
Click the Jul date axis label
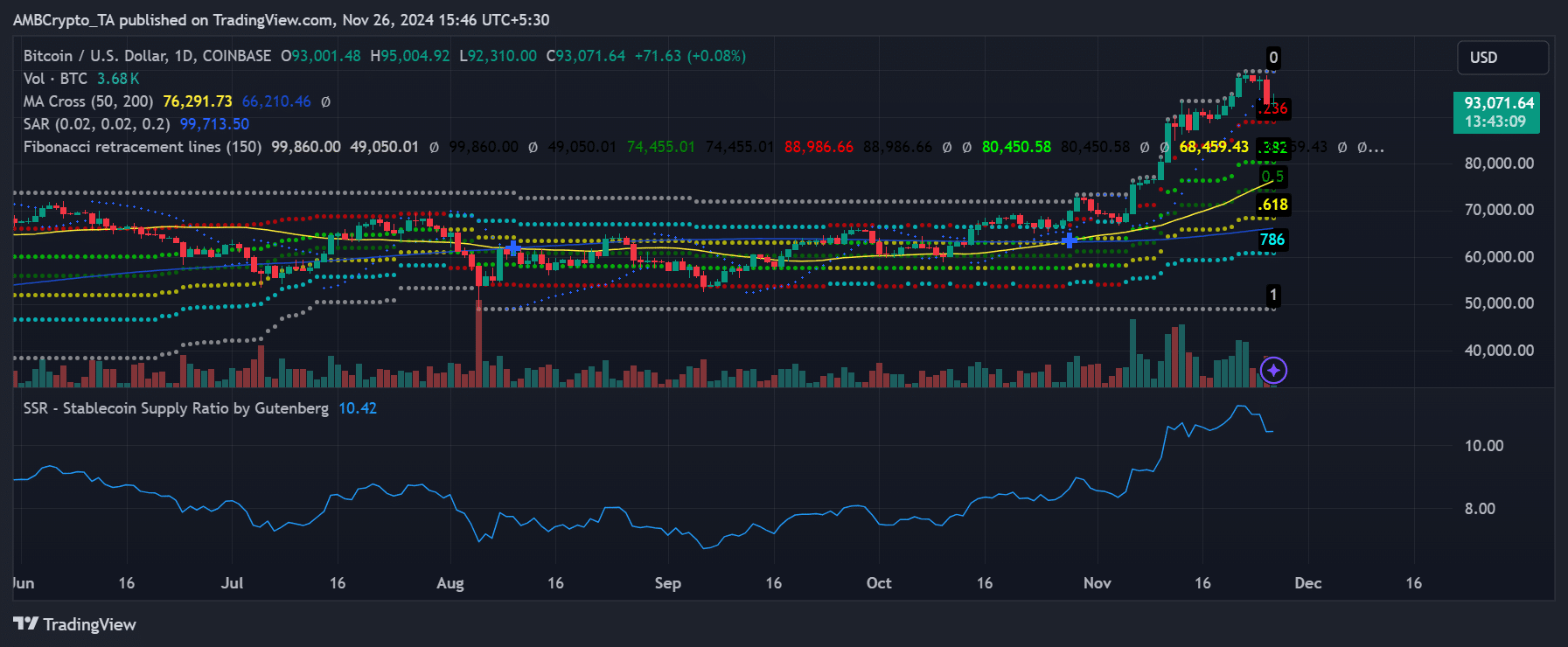pos(232,583)
